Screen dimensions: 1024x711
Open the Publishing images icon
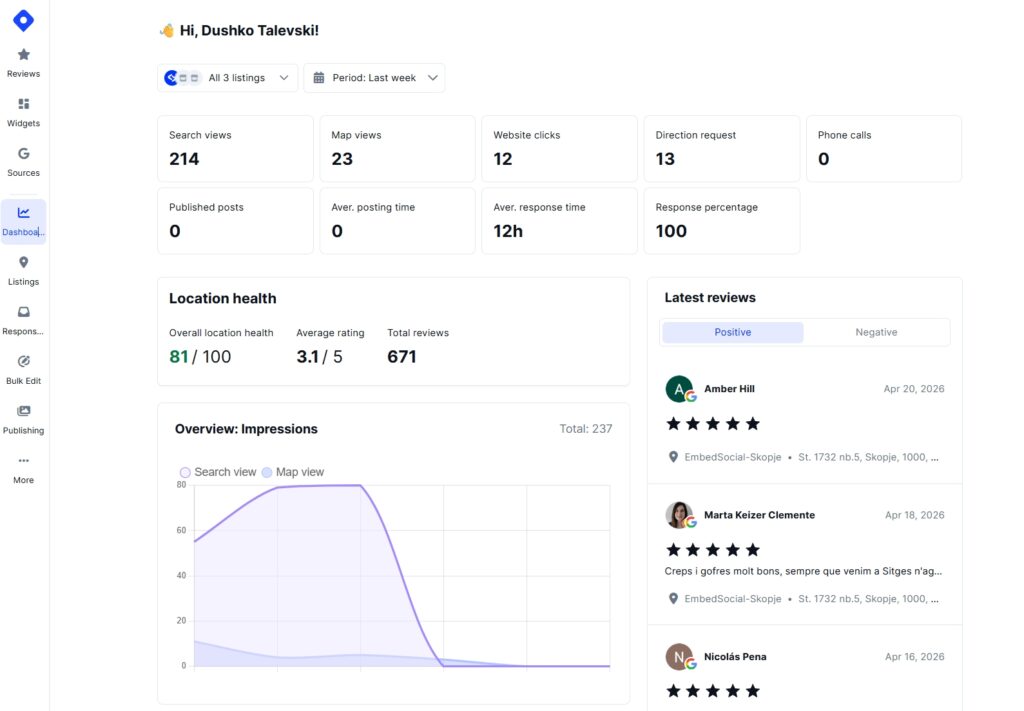24,411
